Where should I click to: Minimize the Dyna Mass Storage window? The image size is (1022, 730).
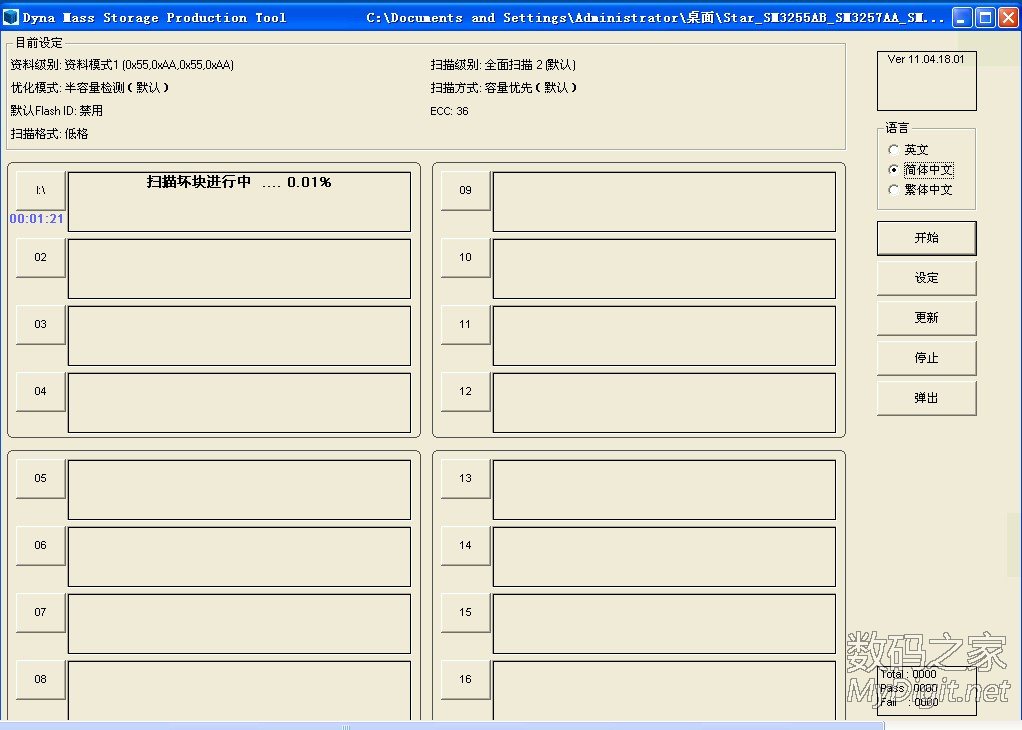tap(962, 18)
